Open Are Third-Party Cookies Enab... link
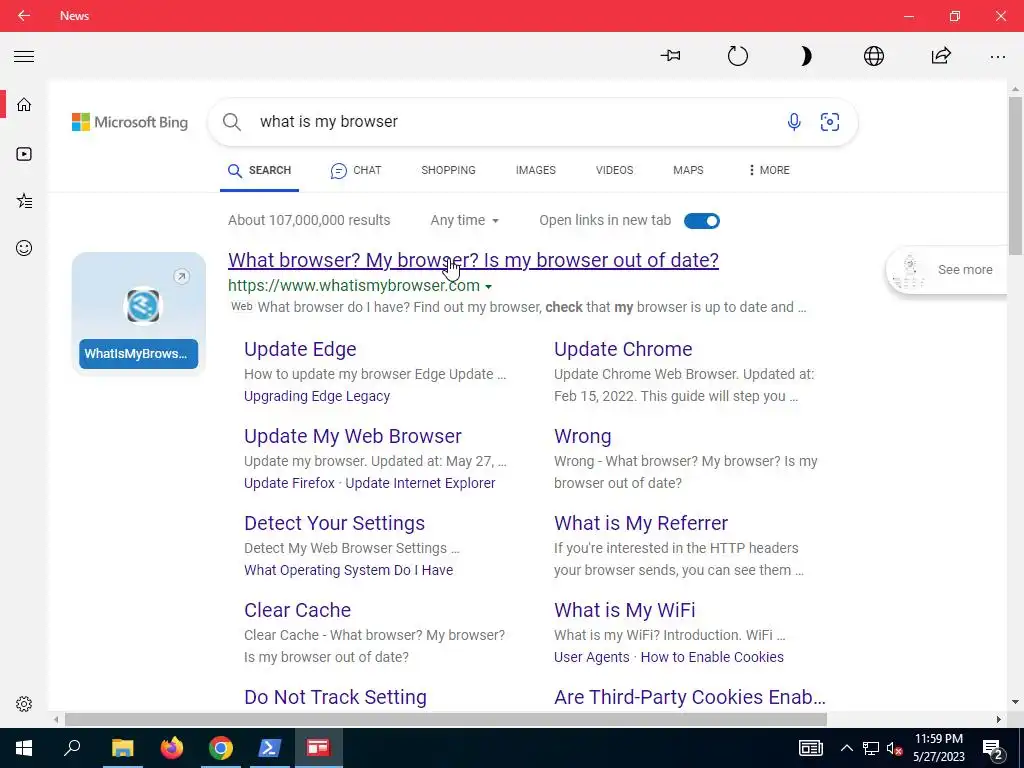Viewport: 1024px width, 768px height. click(690, 697)
